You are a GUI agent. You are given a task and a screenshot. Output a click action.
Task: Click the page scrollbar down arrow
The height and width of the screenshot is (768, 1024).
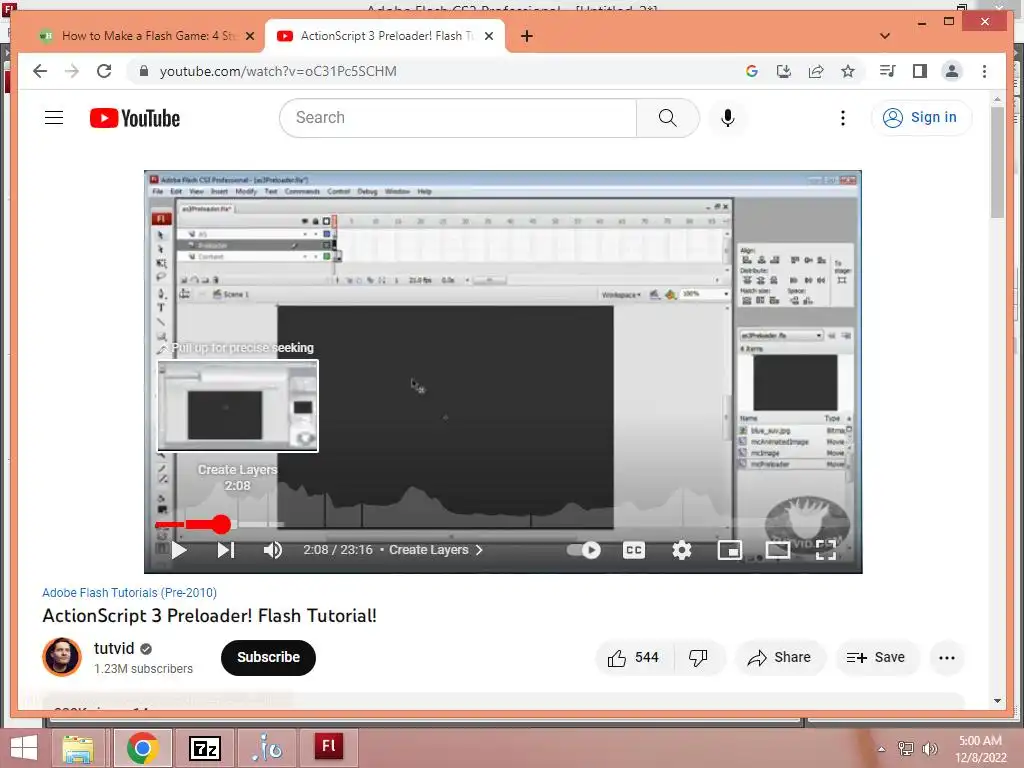[x=997, y=701]
